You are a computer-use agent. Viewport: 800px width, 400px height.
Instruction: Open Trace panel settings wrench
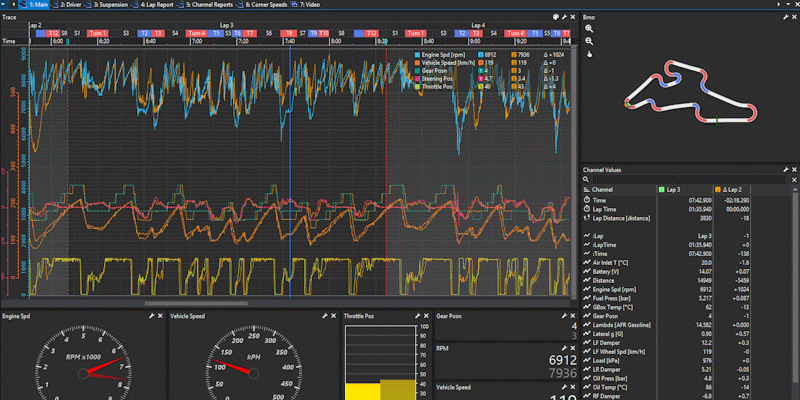(x=565, y=17)
